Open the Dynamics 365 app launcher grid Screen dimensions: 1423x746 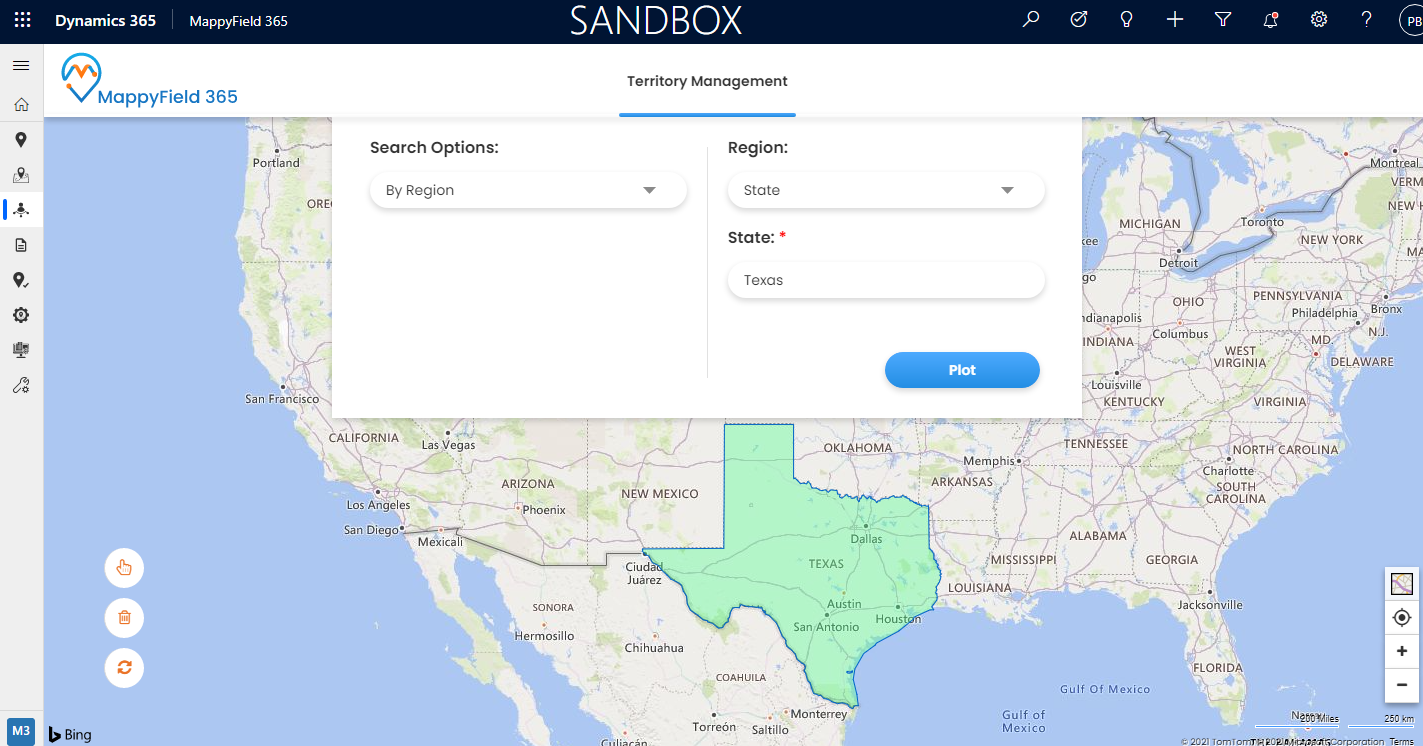tap(22, 20)
